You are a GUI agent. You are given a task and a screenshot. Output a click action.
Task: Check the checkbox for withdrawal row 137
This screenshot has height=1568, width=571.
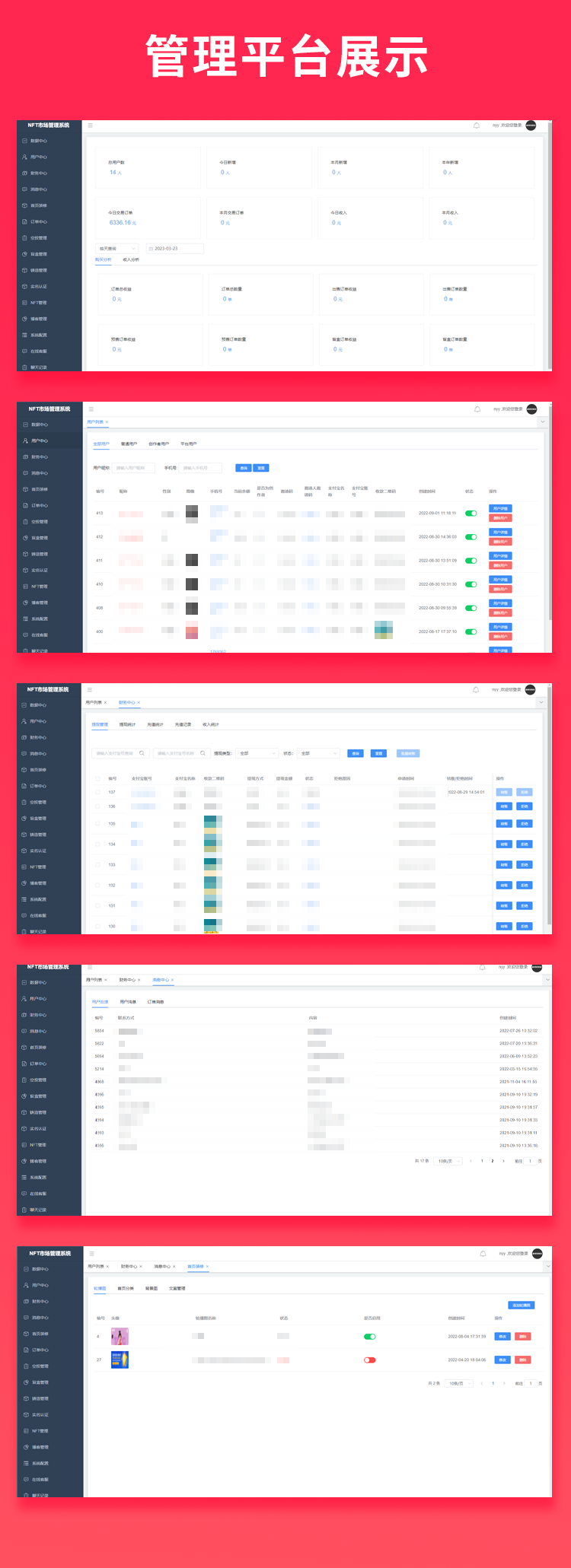[97, 792]
